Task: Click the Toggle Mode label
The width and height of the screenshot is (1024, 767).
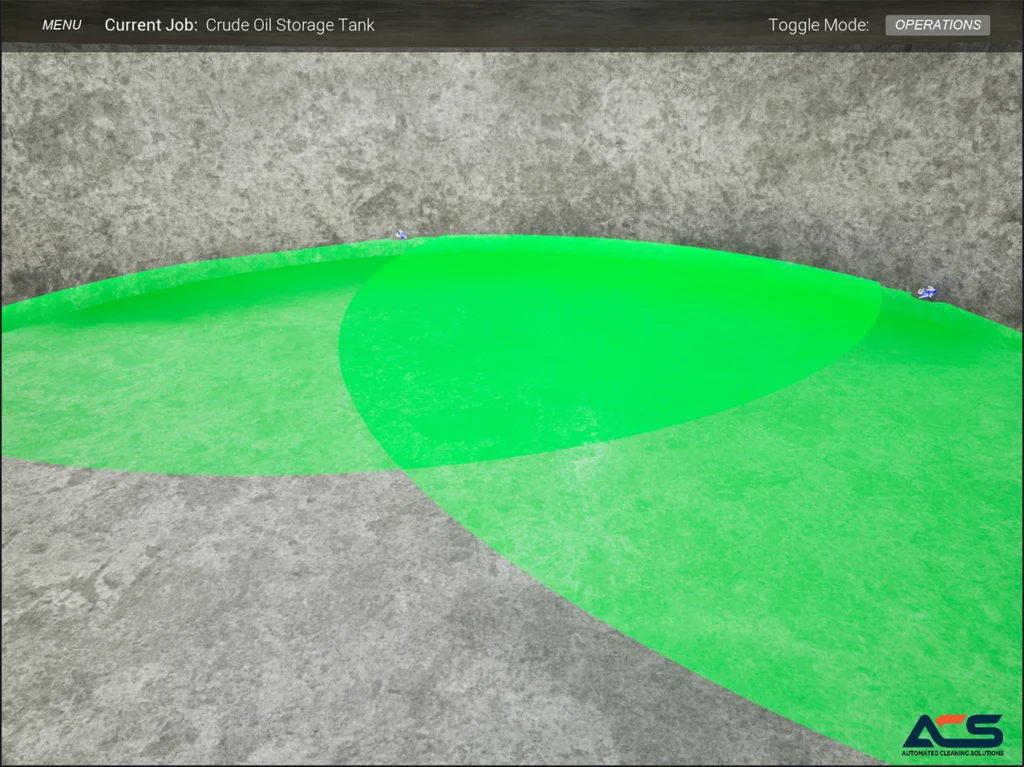Action: (818, 25)
